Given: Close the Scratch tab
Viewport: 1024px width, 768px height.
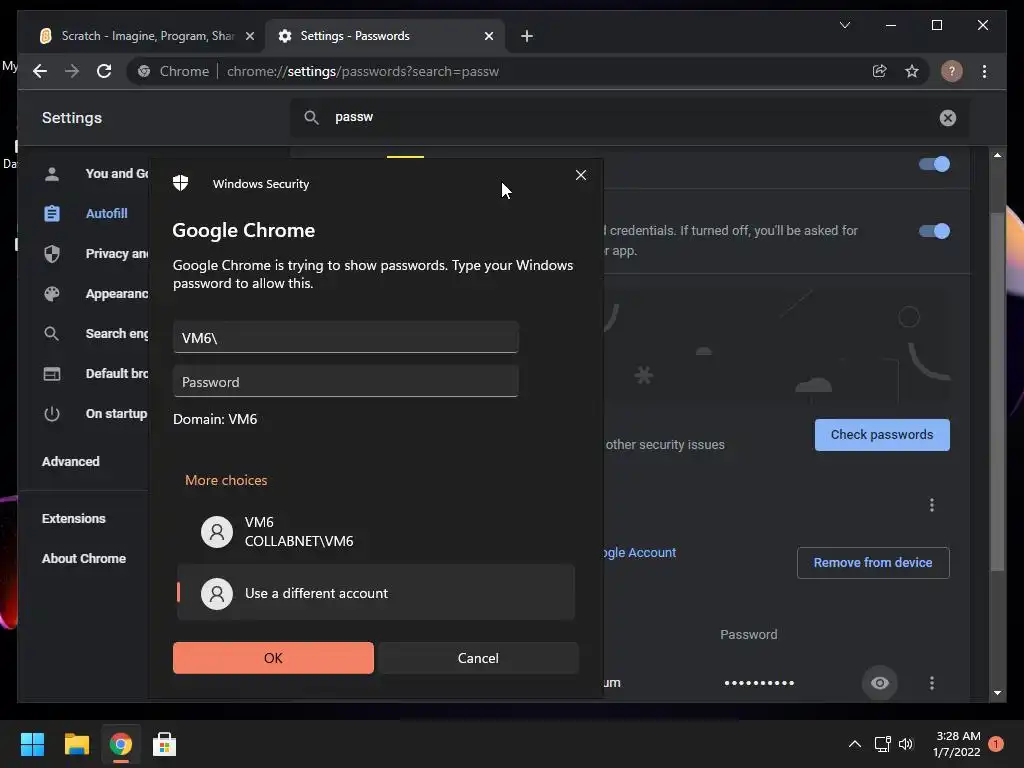Looking at the screenshot, I should coord(249,36).
